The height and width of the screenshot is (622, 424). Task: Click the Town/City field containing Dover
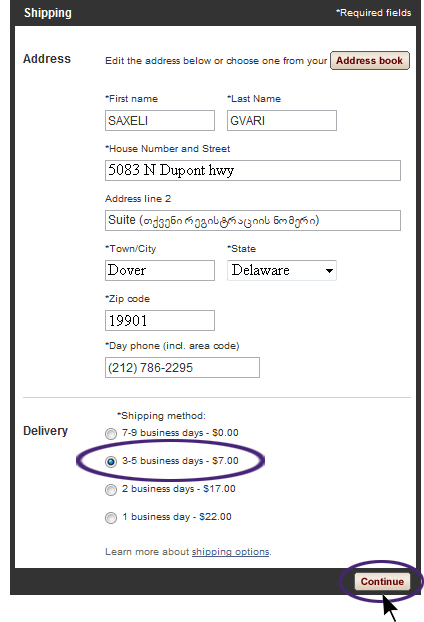160,271
